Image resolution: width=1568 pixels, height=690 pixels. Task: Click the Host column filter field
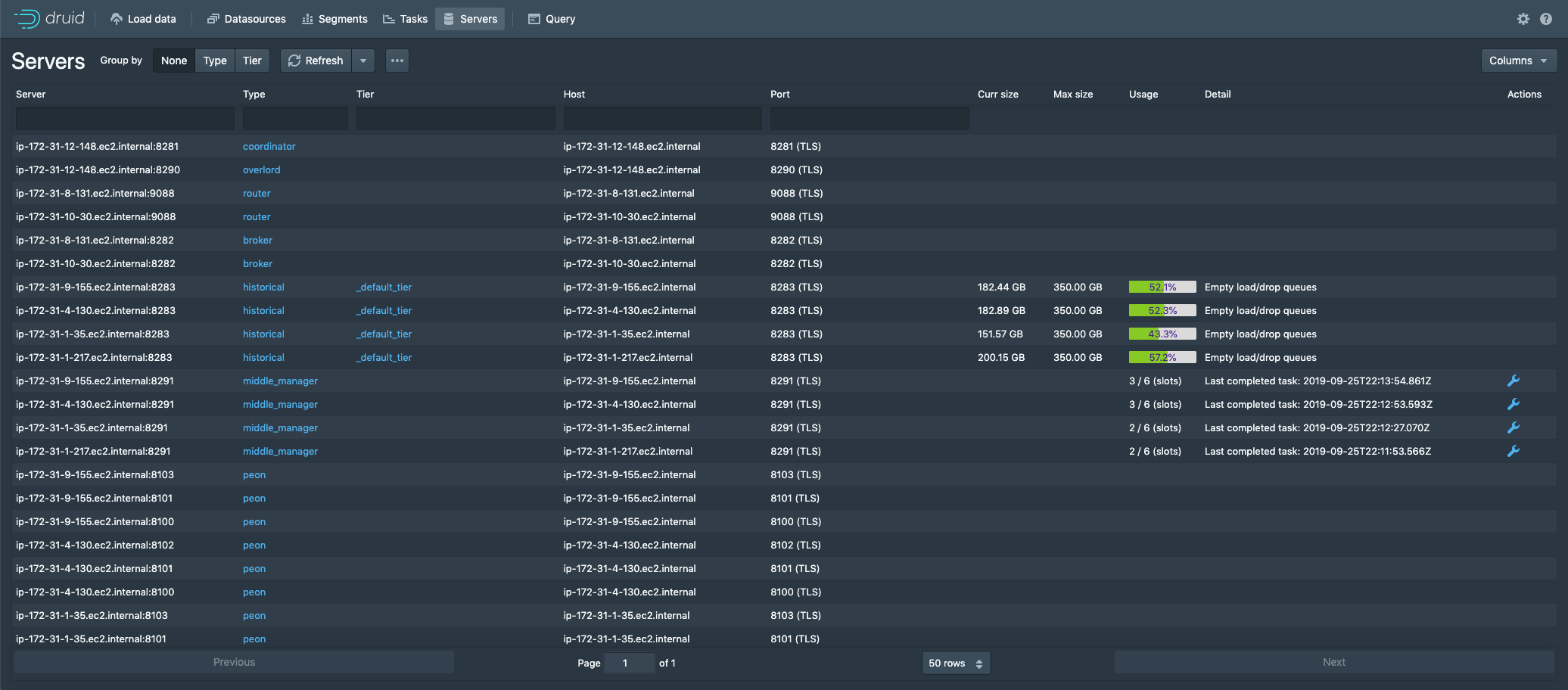(x=663, y=119)
